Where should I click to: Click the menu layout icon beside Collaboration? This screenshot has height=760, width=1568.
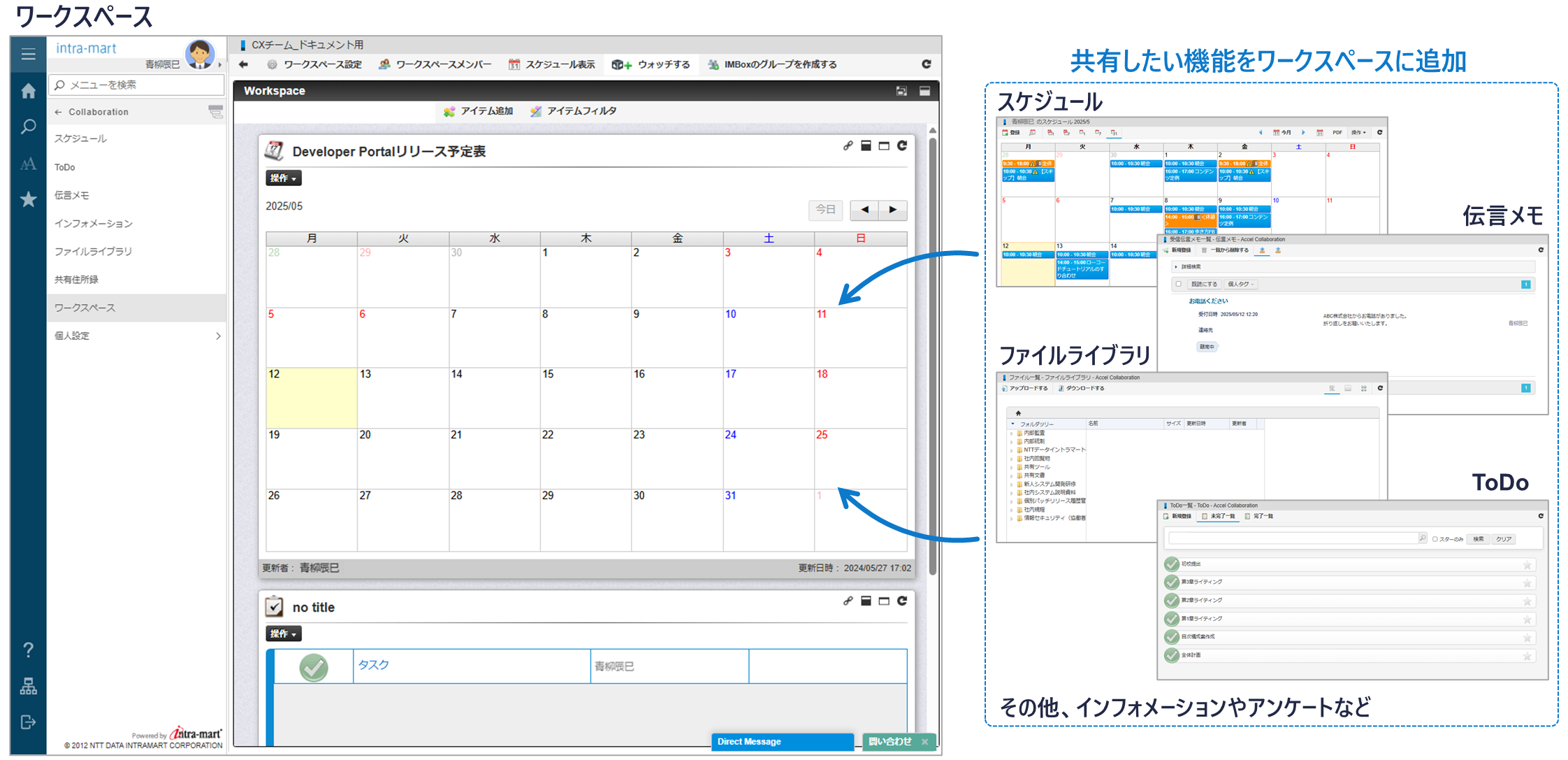(215, 111)
